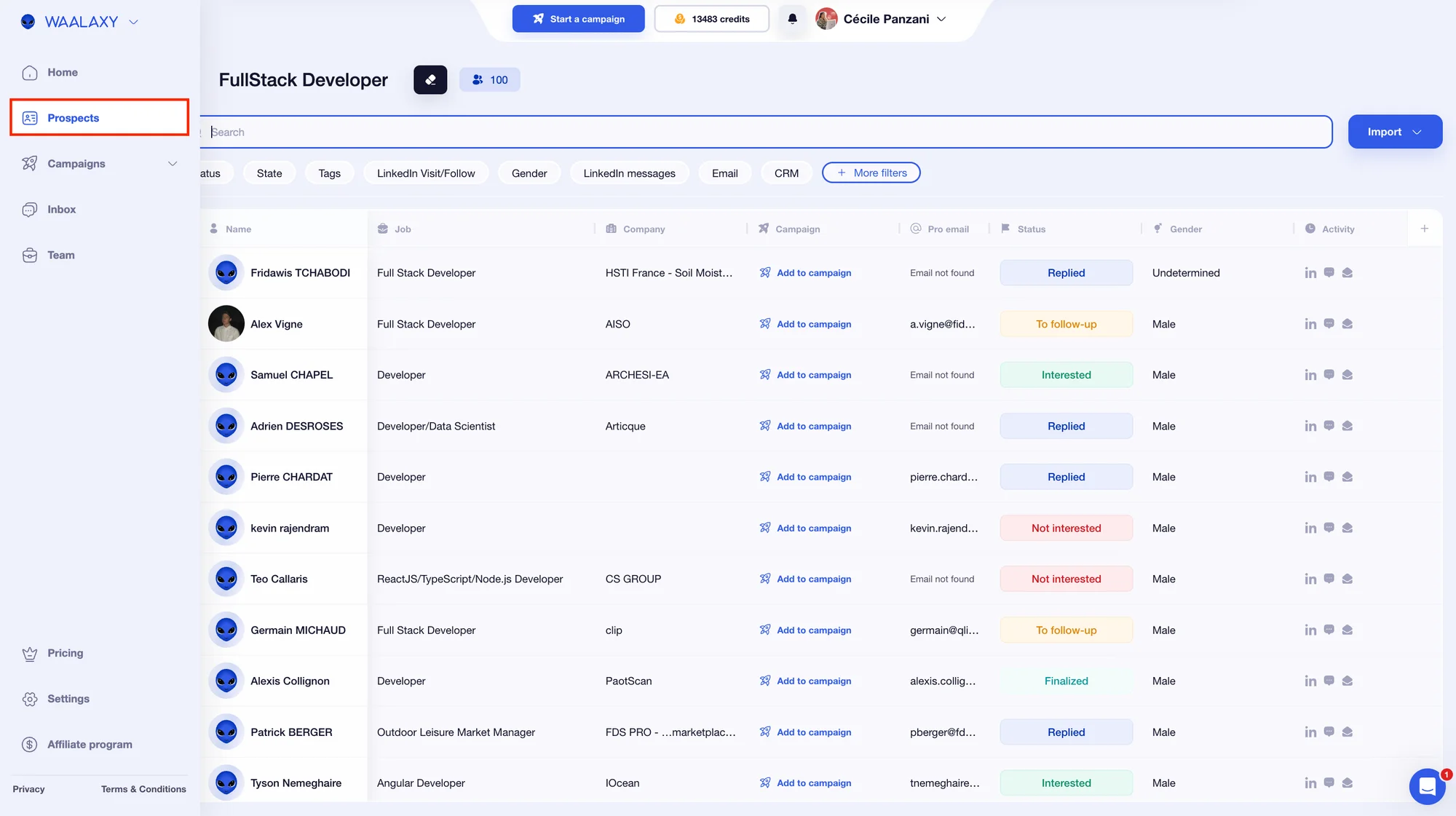This screenshot has width=1456, height=816.
Task: Select prospect name Tyson Nemeghaire
Action: [x=296, y=783]
